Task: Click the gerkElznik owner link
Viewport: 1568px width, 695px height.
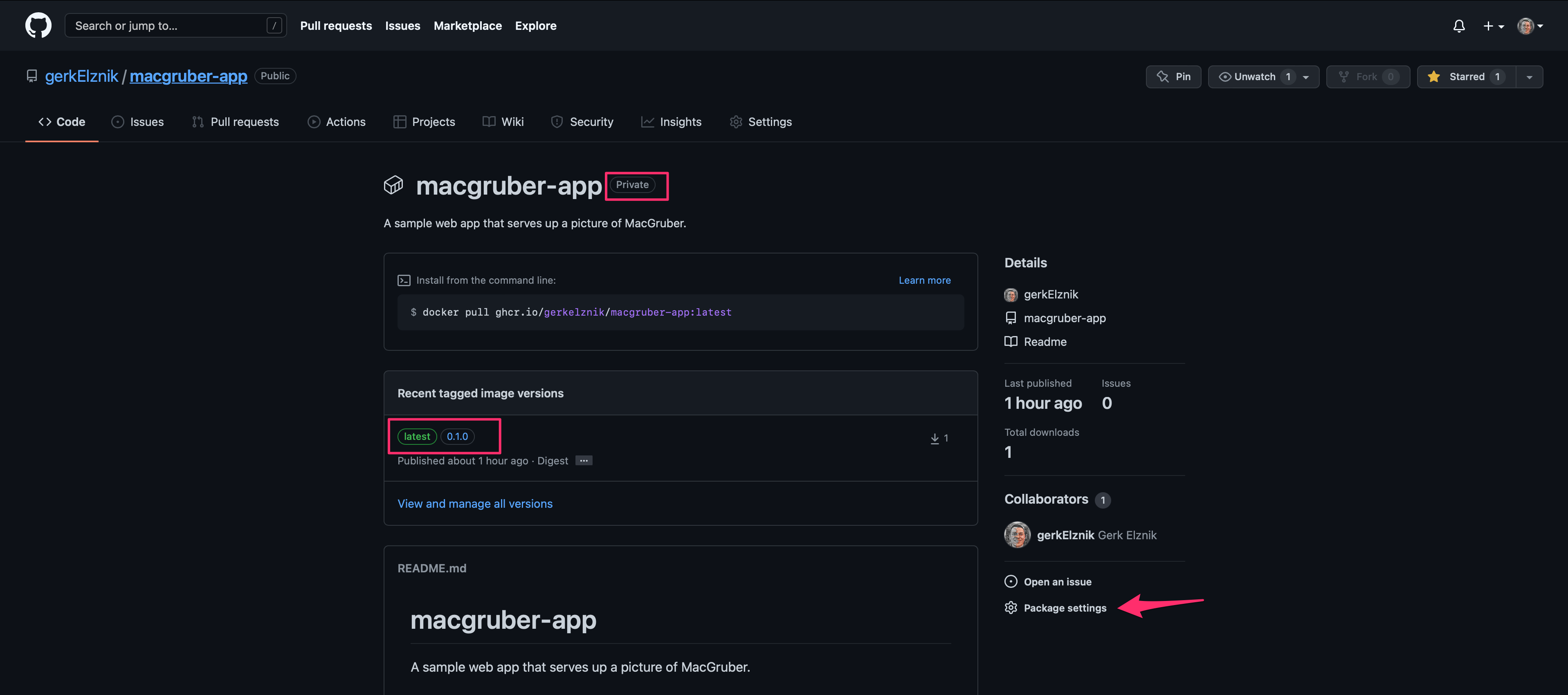Action: pyautogui.click(x=81, y=76)
